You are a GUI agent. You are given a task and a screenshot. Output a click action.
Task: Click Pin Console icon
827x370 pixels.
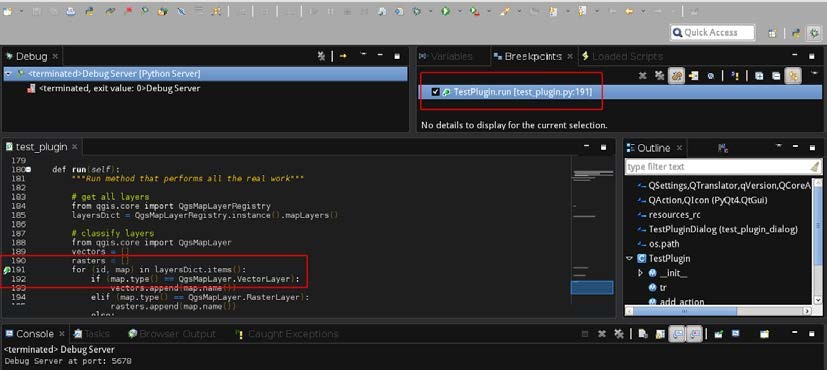(x=718, y=334)
